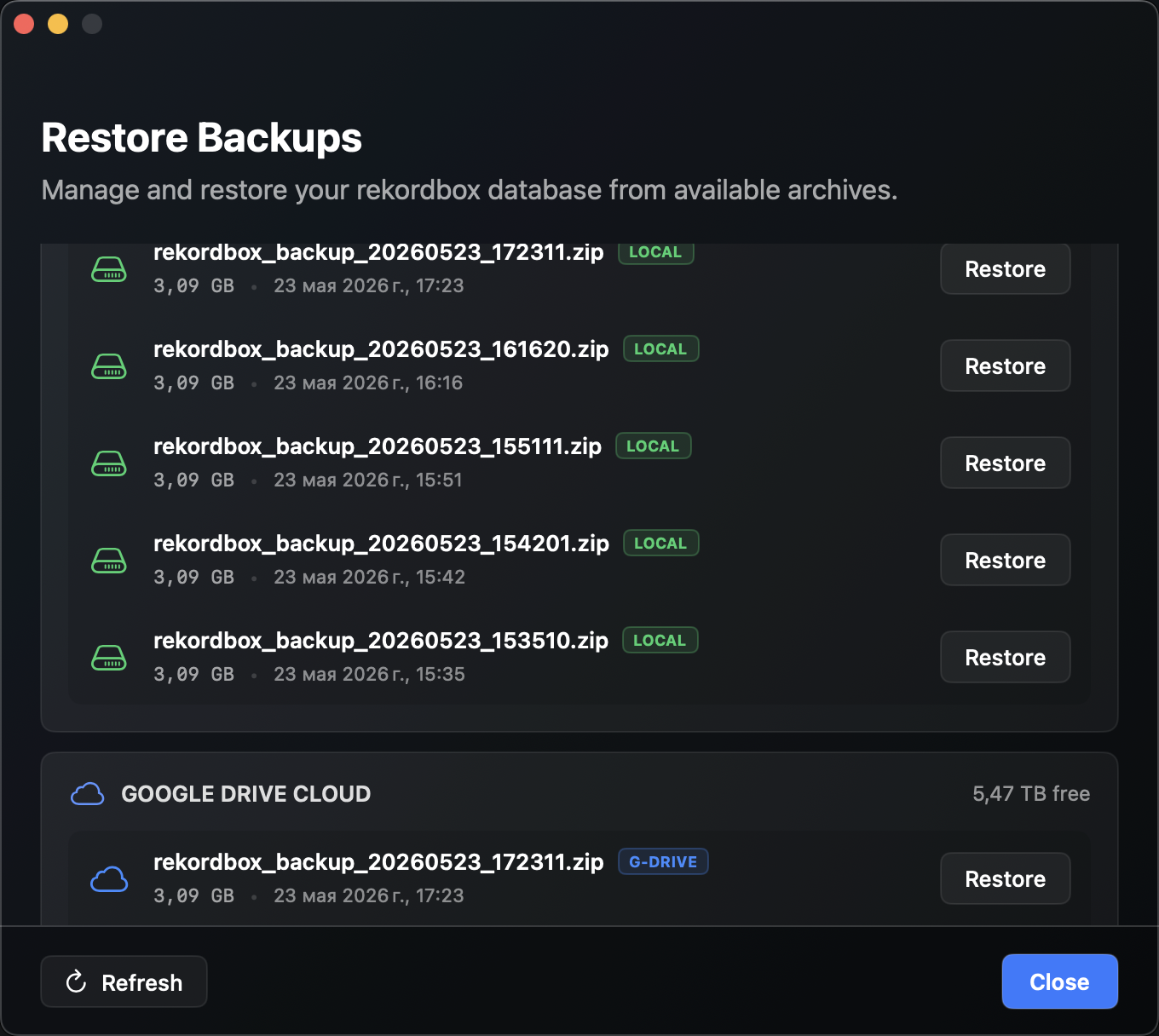Click the G-DRIVE badge on the cloud backup
Screen dimensions: 1159x1036
coord(663,862)
